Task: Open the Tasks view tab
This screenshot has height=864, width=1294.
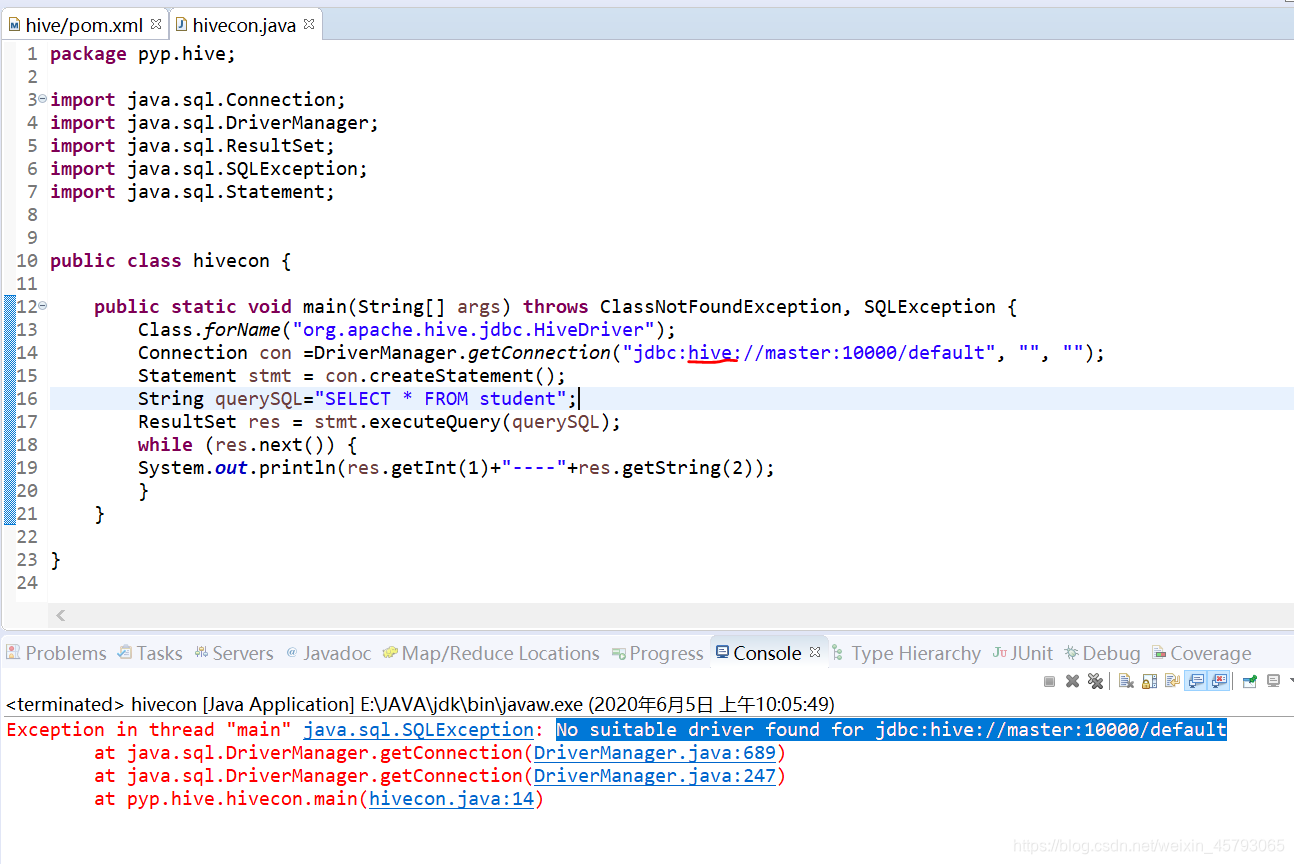Action: [150, 653]
